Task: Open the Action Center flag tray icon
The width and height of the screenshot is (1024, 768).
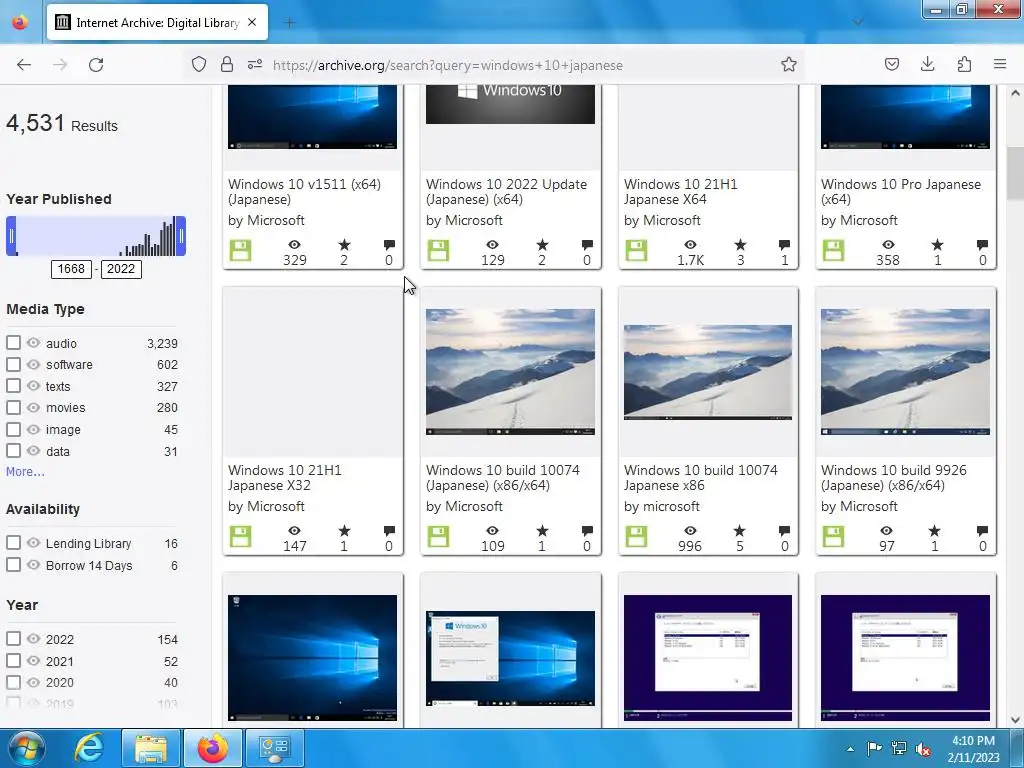Action: pyautogui.click(x=874, y=748)
